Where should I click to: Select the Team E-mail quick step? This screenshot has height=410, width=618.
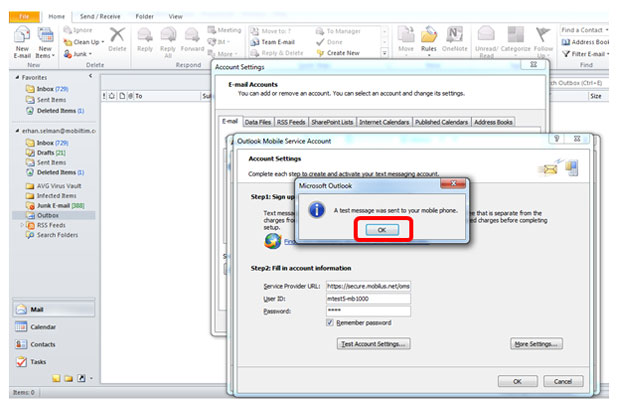pyautogui.click(x=273, y=42)
